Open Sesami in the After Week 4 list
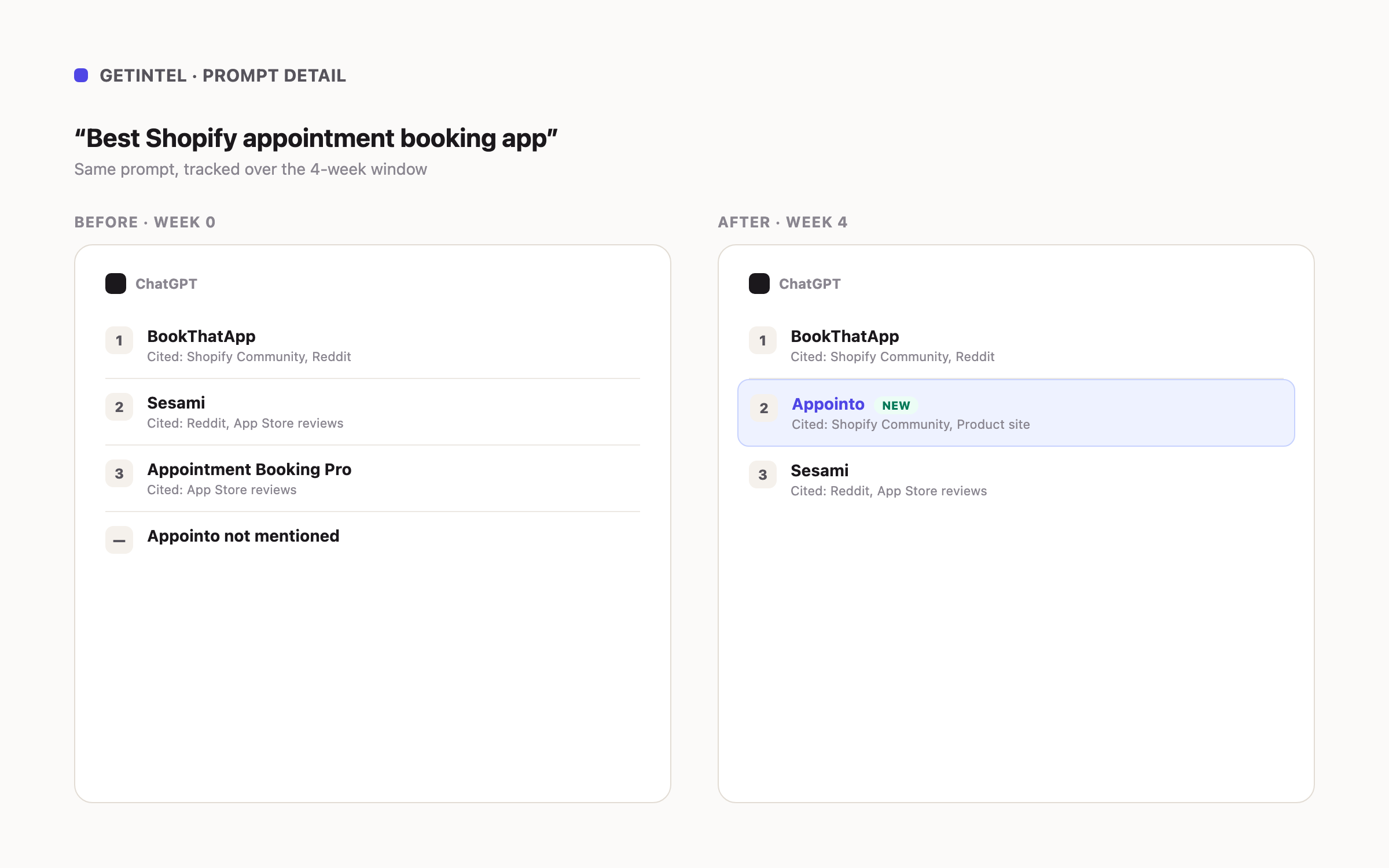The image size is (1389, 868). pos(820,470)
